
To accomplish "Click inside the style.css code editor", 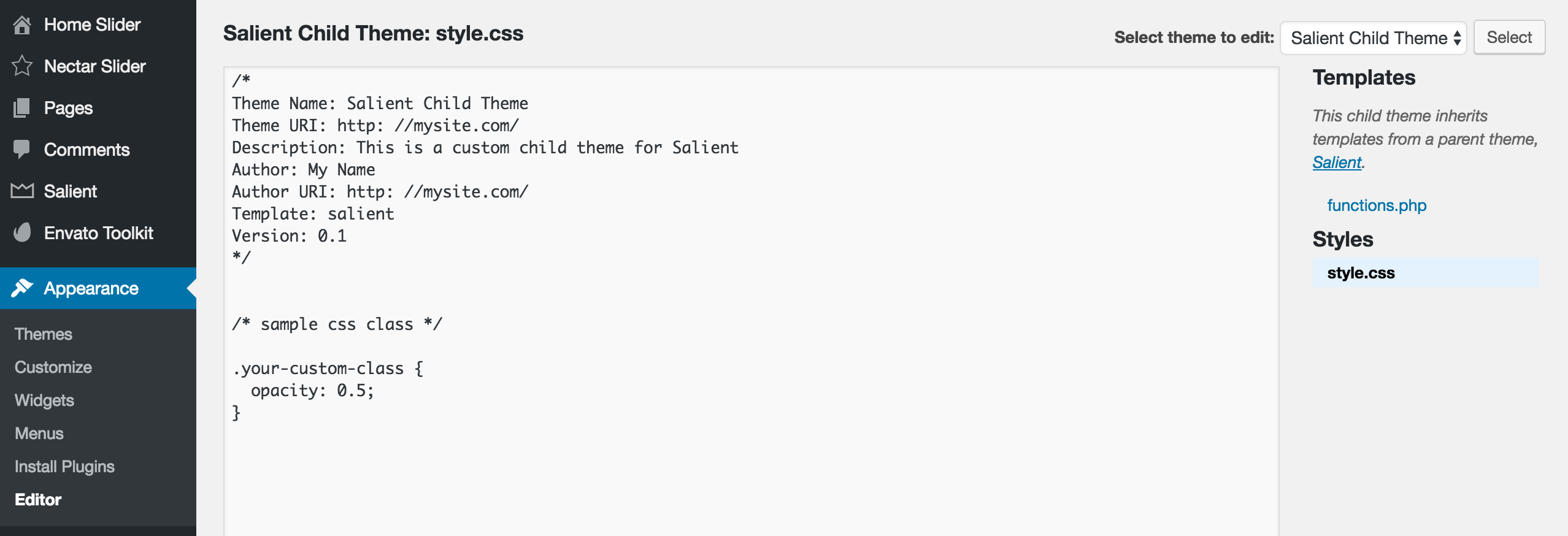I will pos(751,301).
